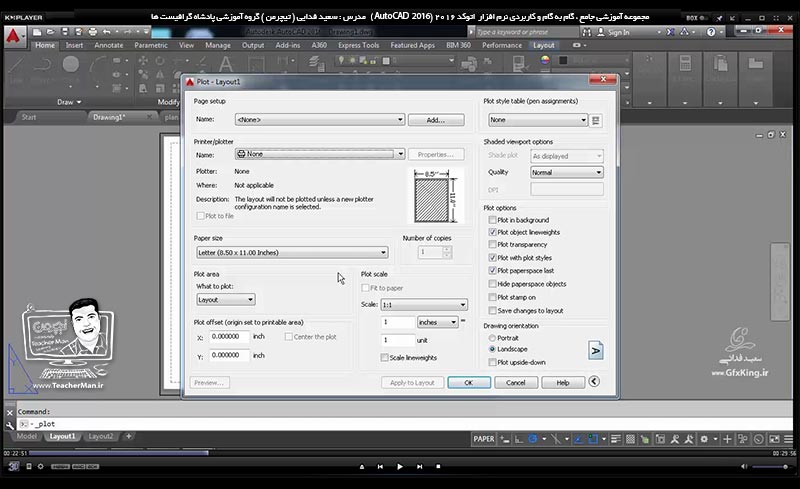
Task: Switch to the Insert ribbon tab
Action: (x=74, y=45)
